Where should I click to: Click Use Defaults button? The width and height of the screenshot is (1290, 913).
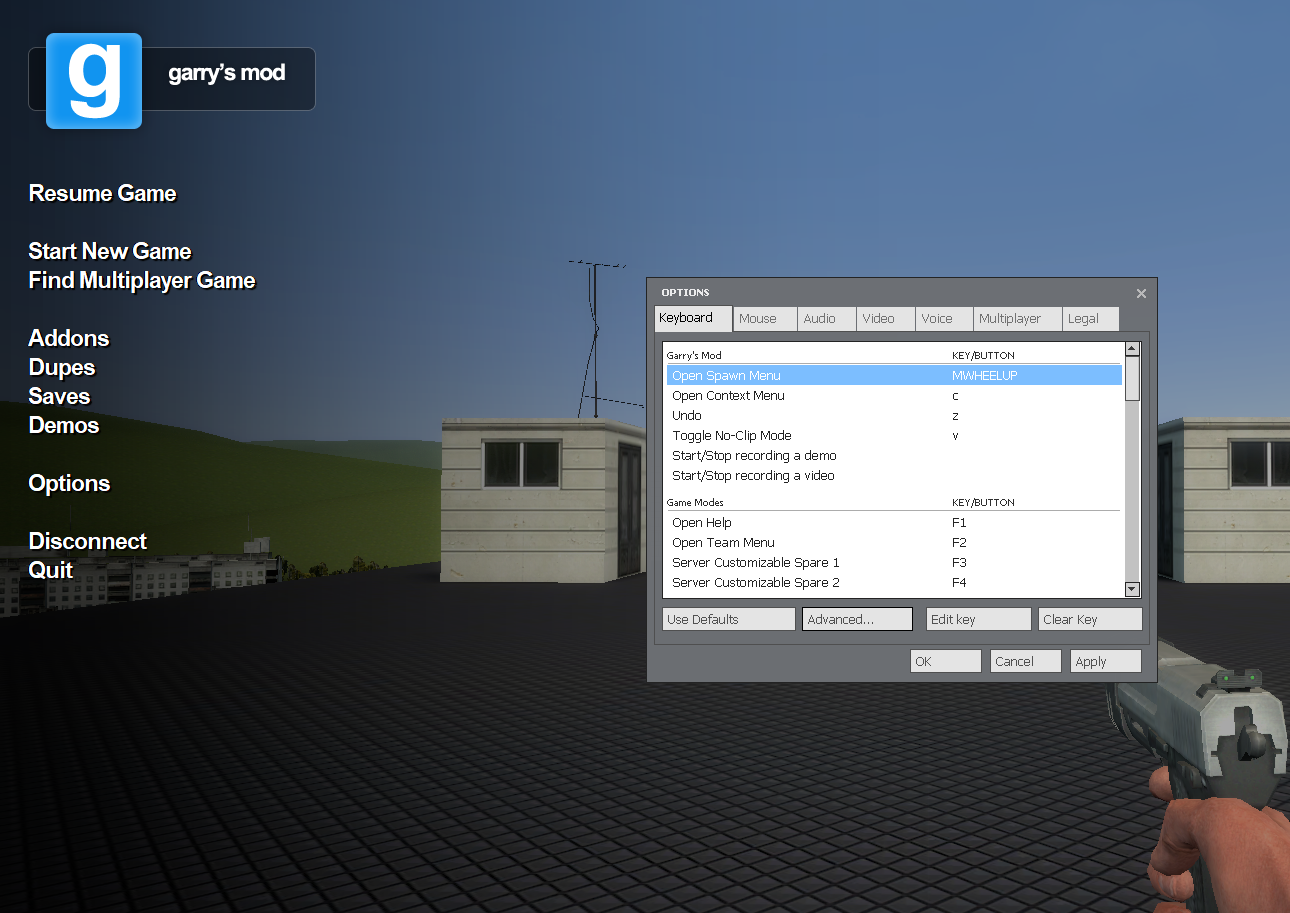[x=728, y=619]
